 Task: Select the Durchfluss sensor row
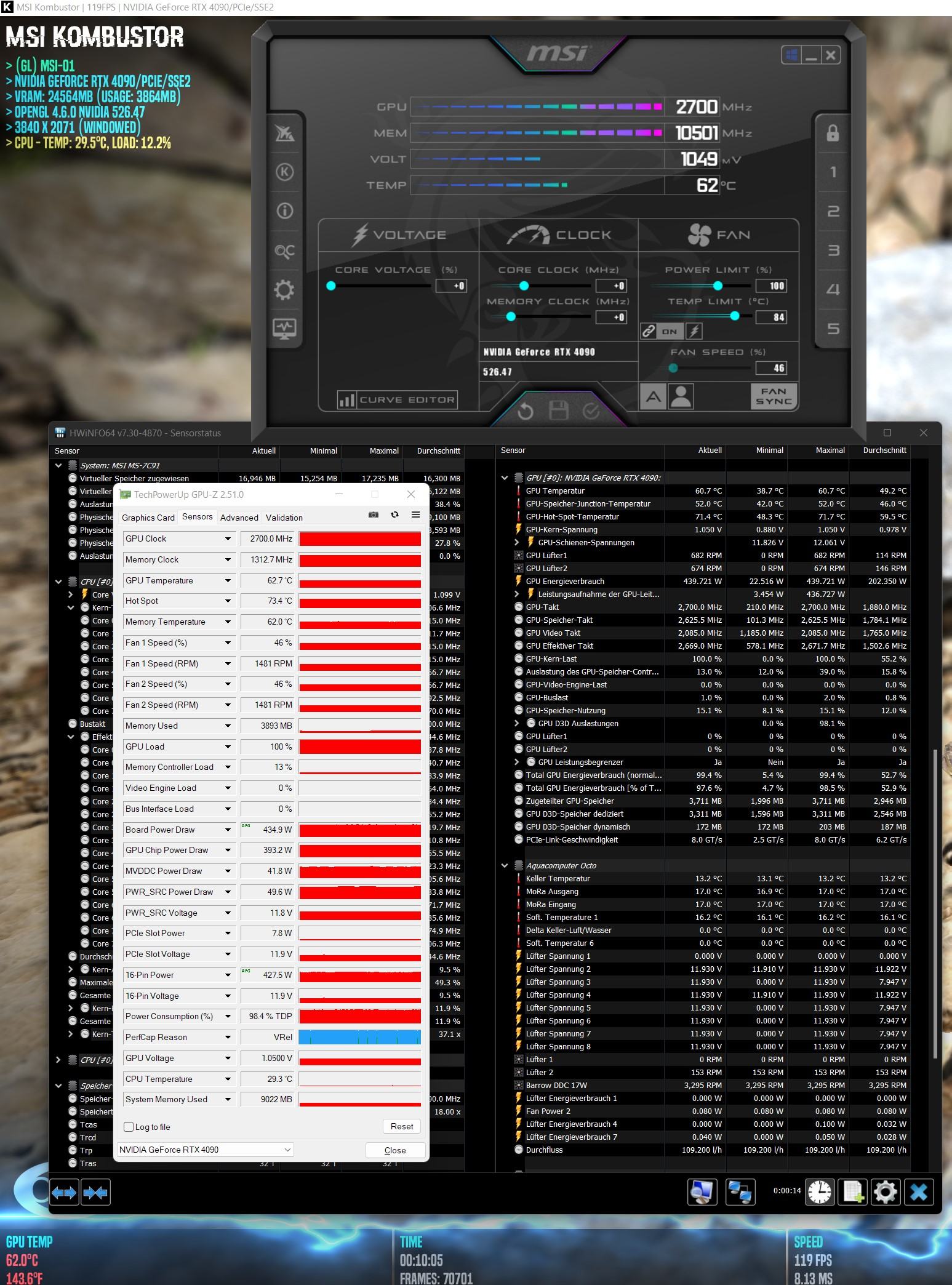[x=711, y=1150]
